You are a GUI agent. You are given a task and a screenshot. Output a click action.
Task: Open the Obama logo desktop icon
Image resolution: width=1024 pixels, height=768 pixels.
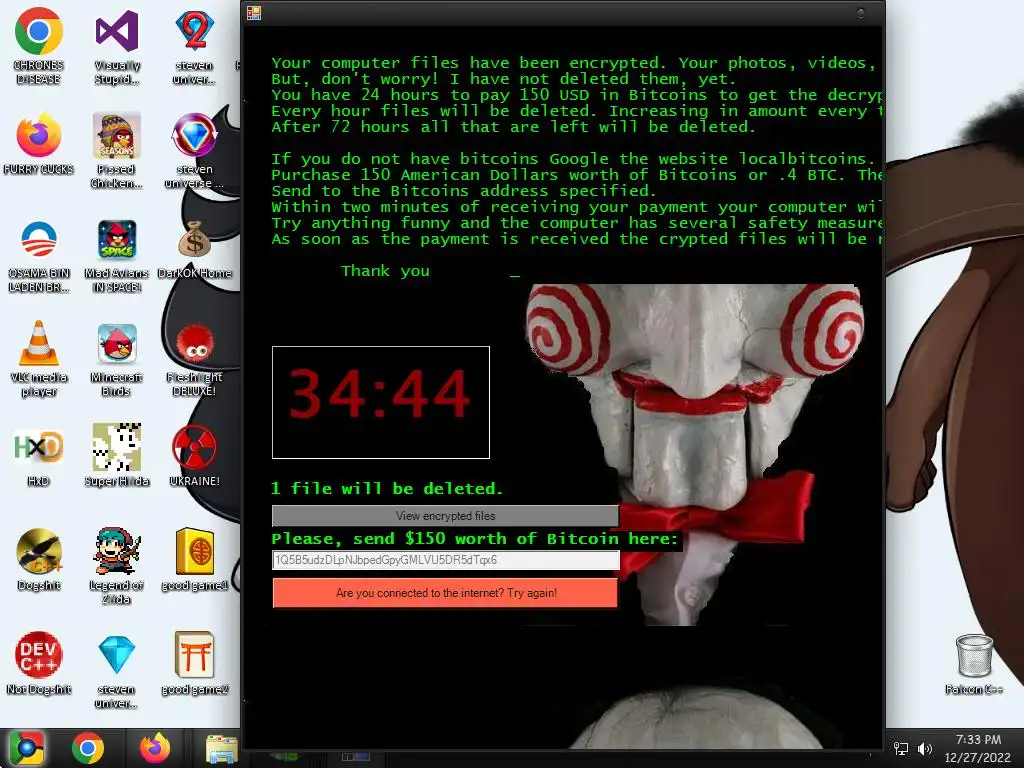pos(39,240)
